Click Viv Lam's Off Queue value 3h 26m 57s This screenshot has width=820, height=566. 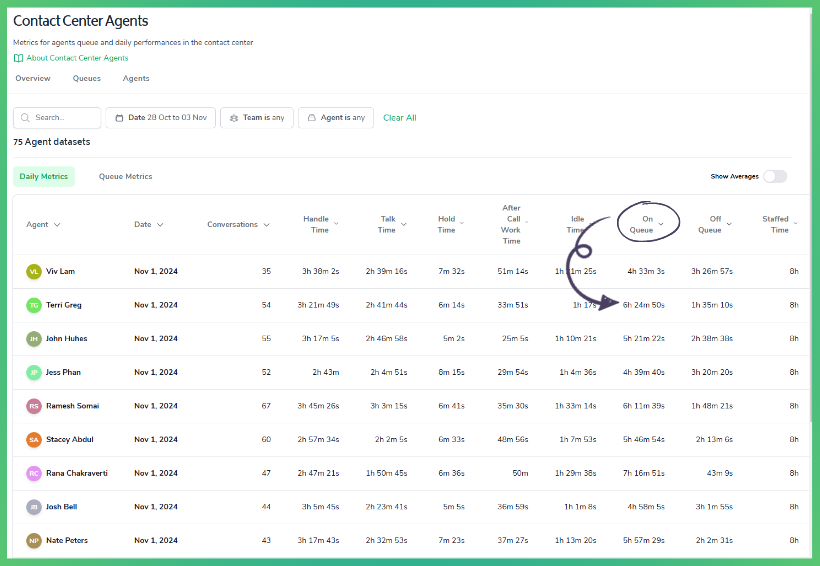pos(712,271)
